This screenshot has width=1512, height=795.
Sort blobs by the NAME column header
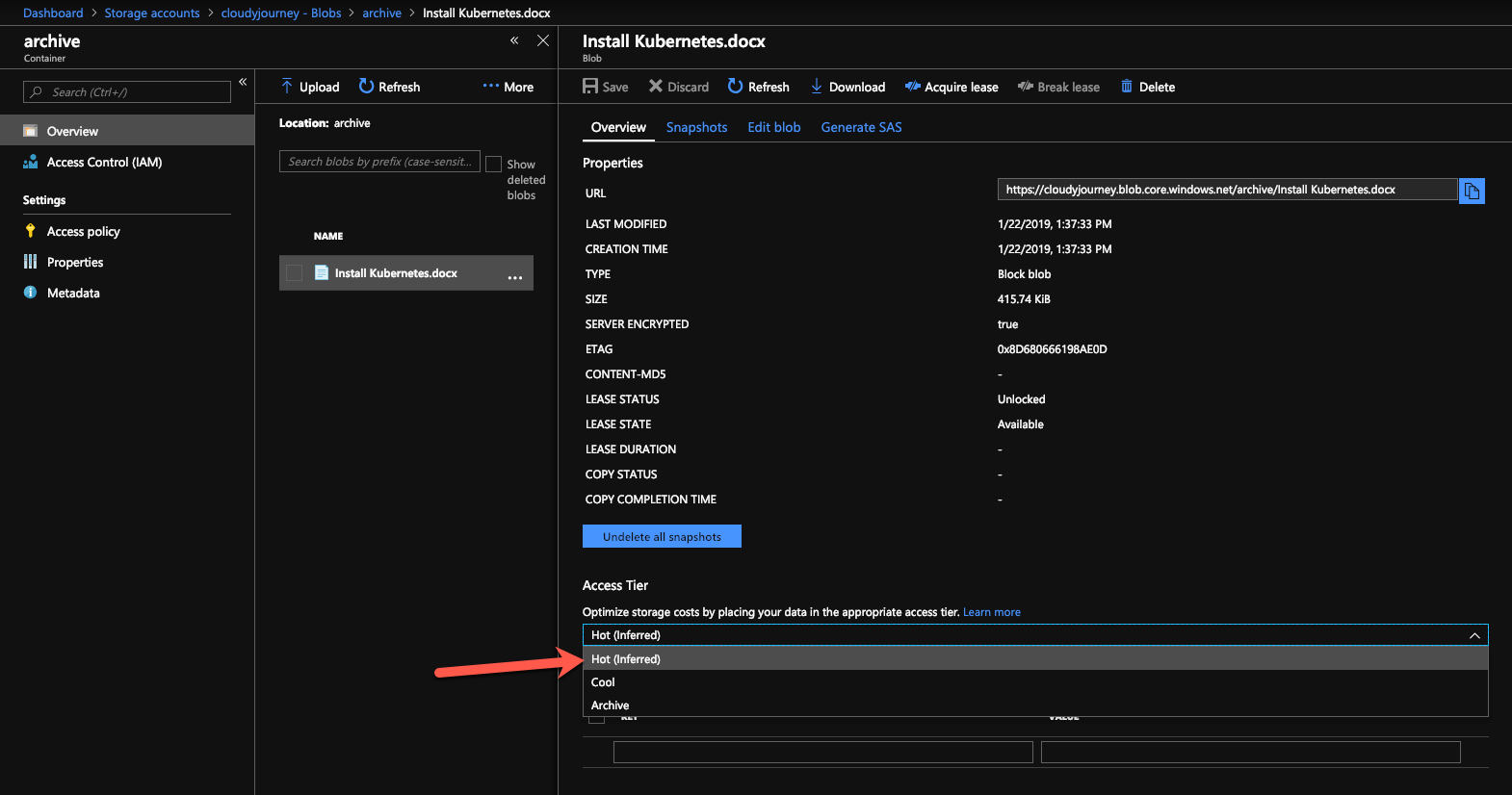(x=328, y=236)
